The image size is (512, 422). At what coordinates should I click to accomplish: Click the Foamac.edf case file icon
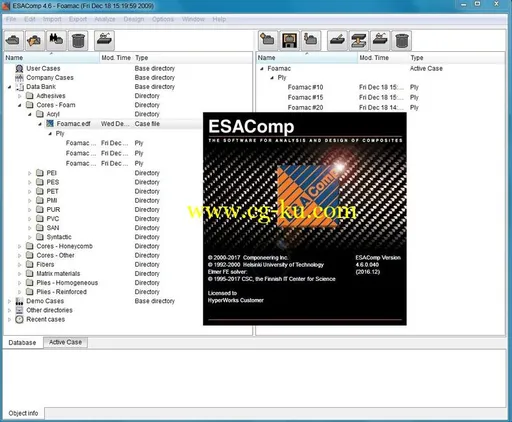pos(50,124)
